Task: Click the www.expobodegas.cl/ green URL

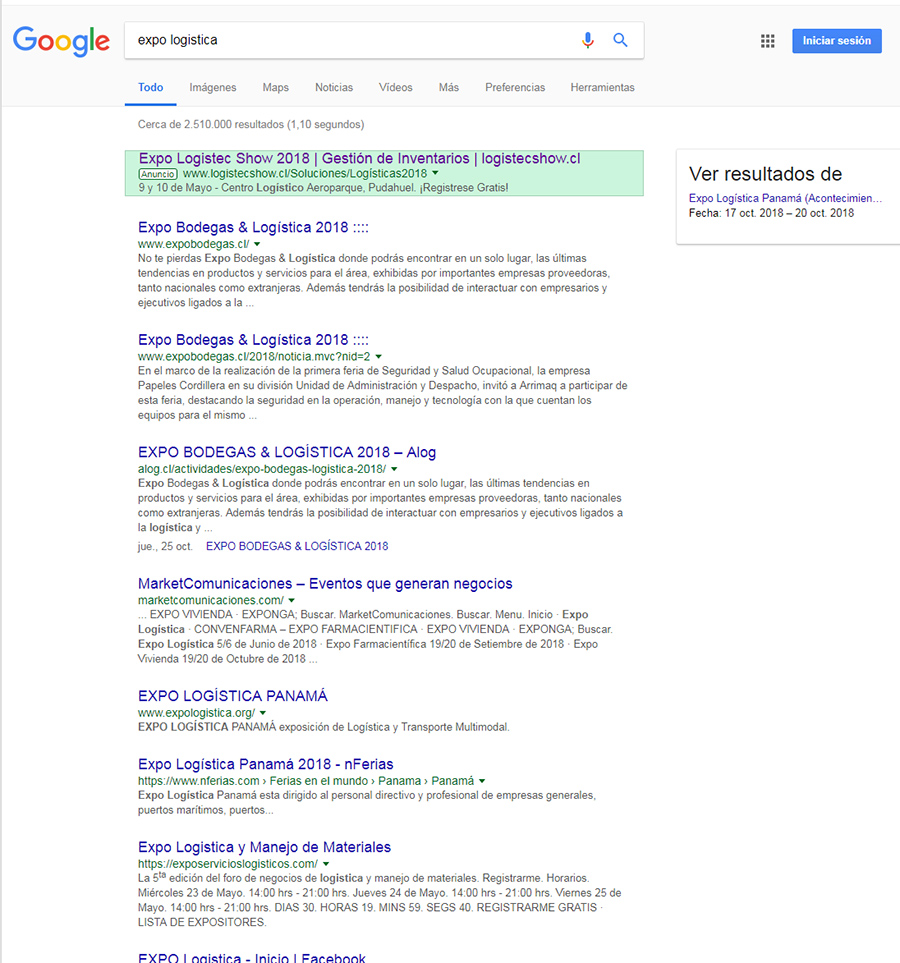Action: click(x=194, y=244)
